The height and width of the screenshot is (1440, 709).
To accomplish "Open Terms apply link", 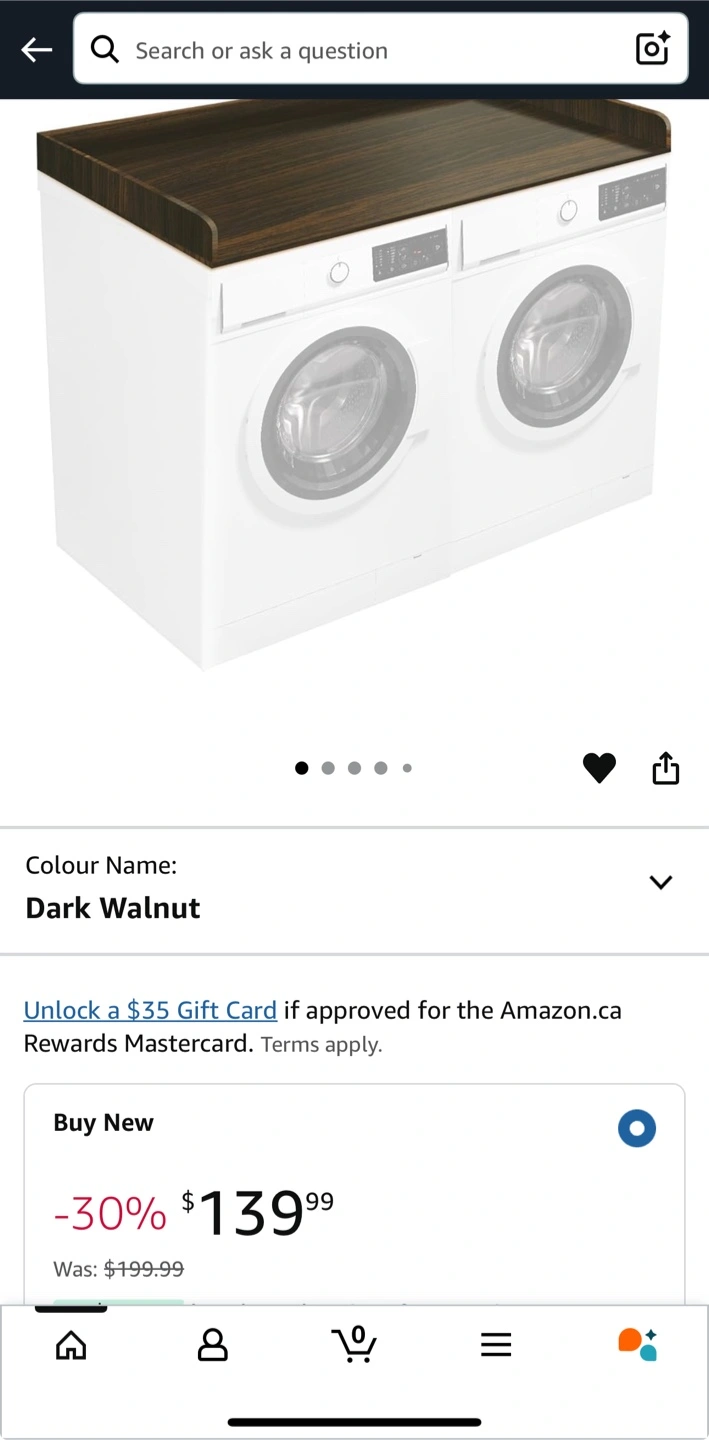I will 322,1045.
